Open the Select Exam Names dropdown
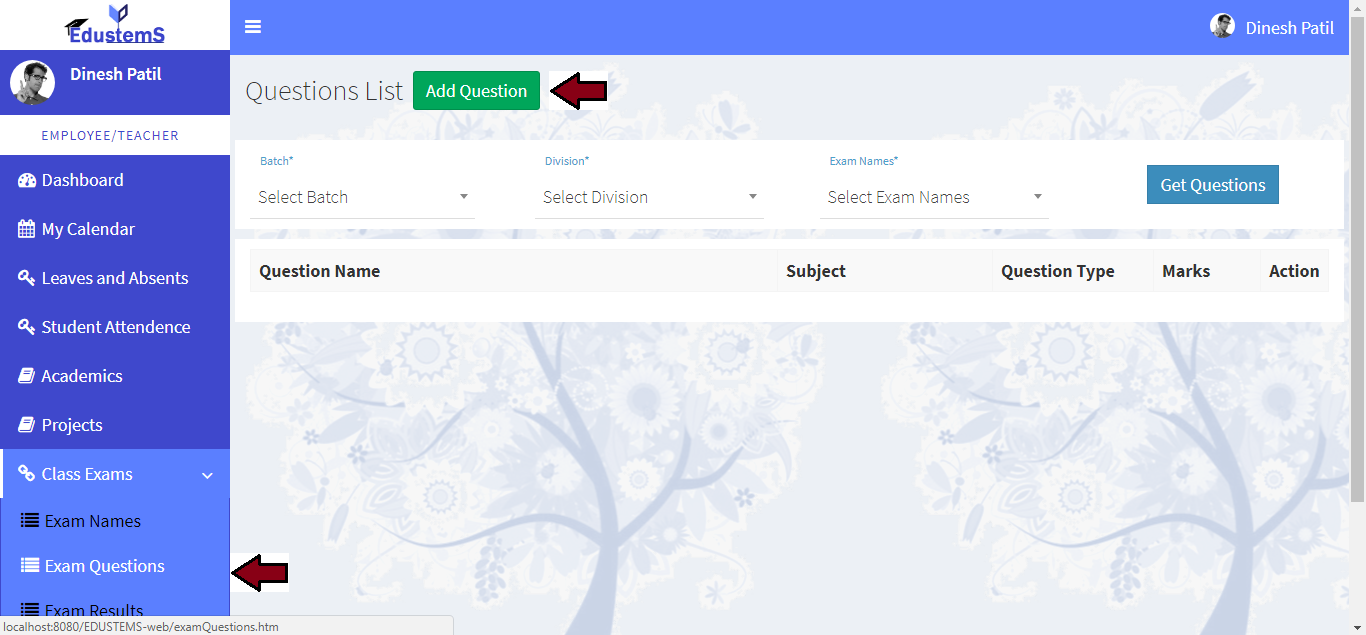The height and width of the screenshot is (635, 1366). pyautogui.click(x=934, y=197)
